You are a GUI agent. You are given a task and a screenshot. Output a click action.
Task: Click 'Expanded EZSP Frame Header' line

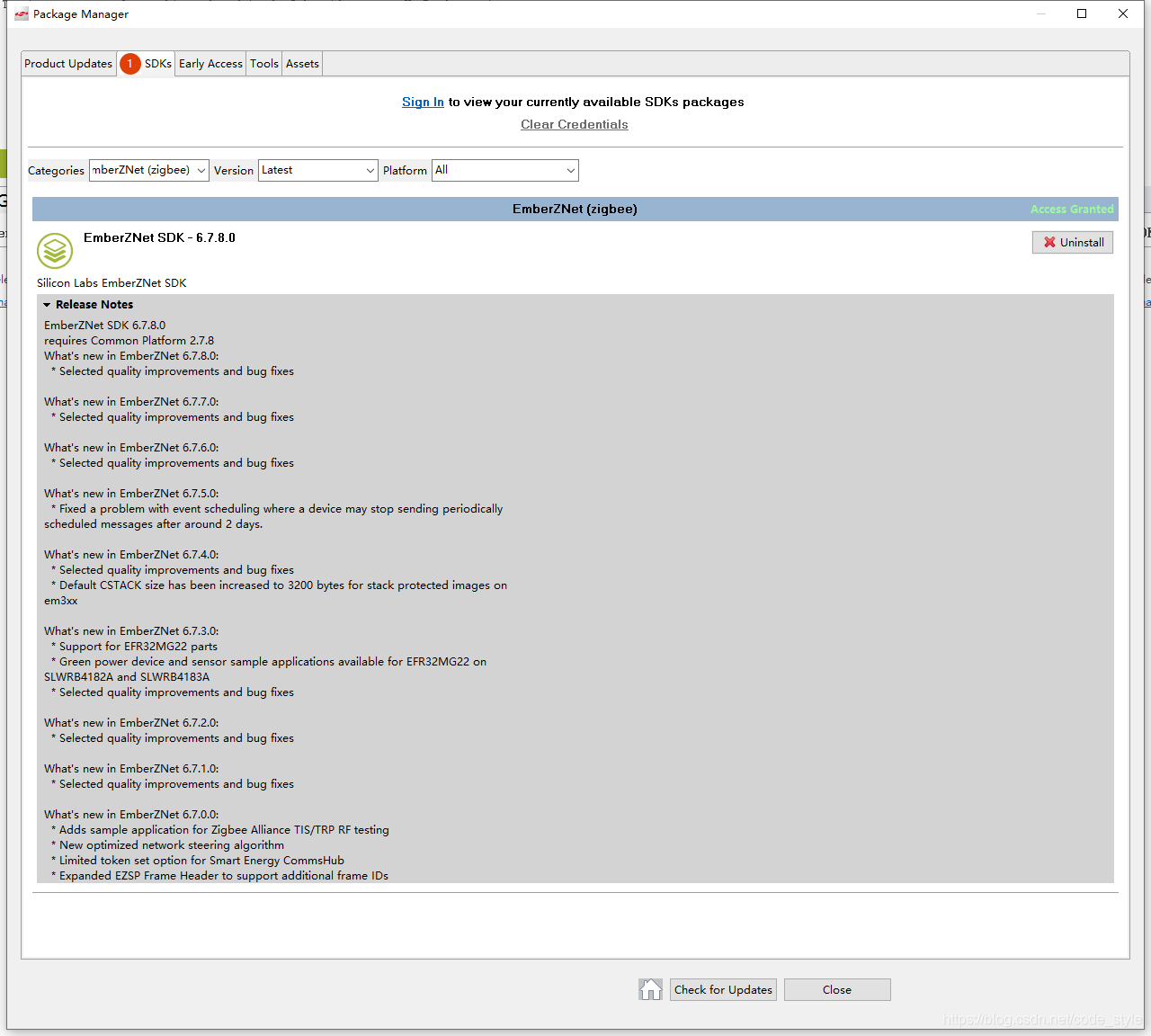(220, 875)
